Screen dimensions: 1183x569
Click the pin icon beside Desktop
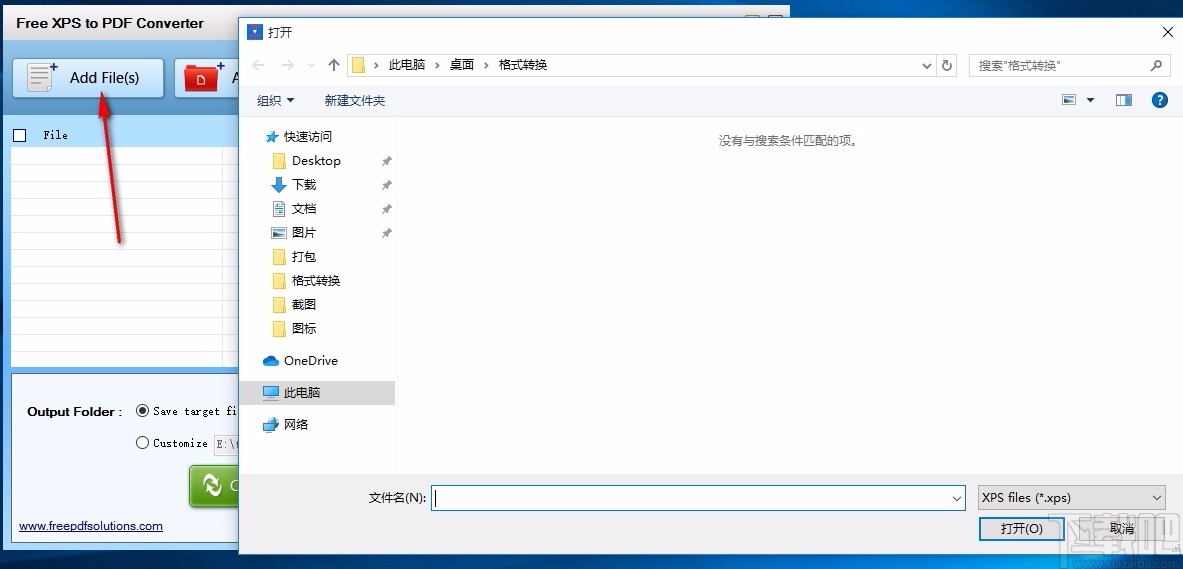coord(386,161)
